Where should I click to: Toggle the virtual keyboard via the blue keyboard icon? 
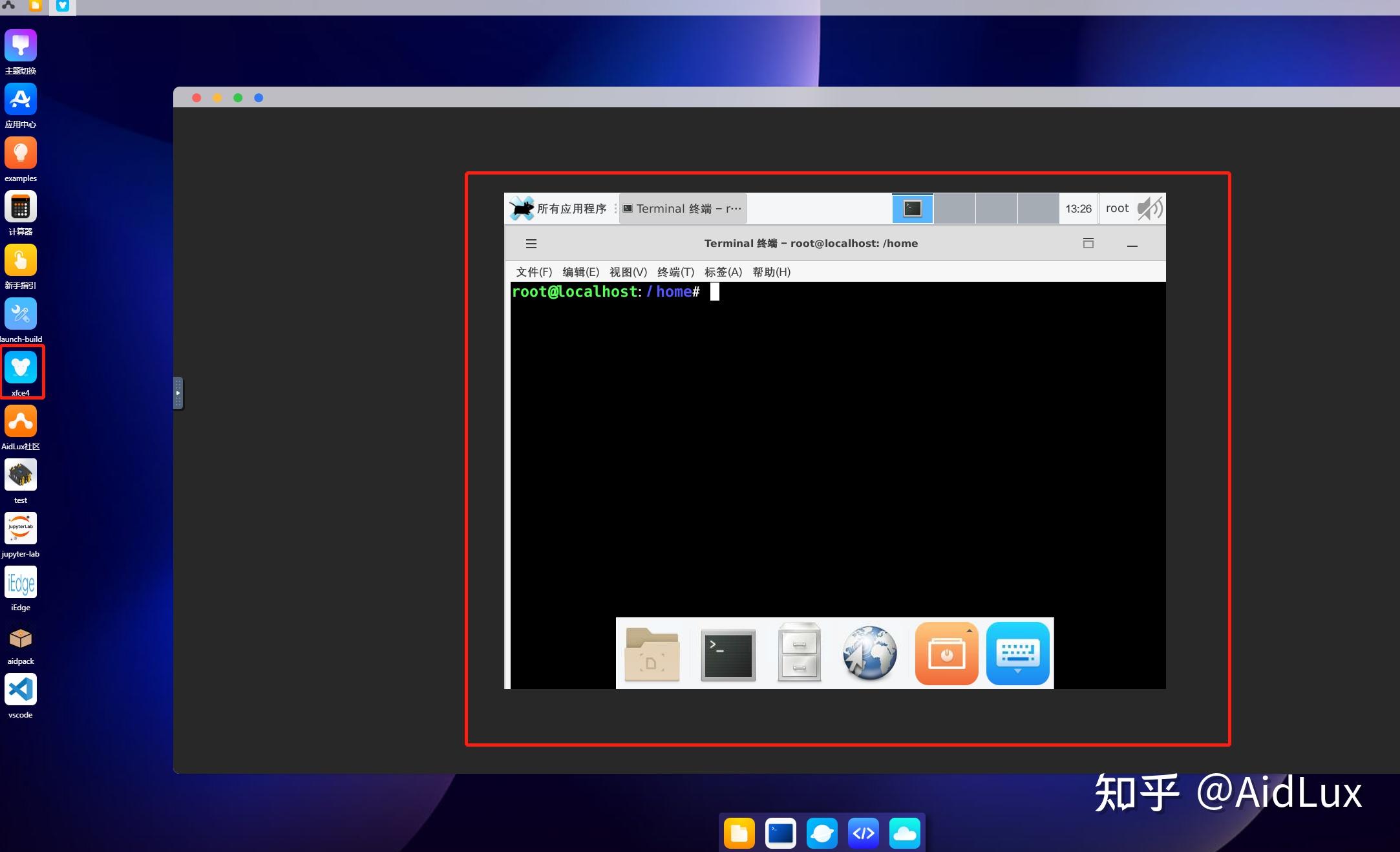pos(1018,654)
